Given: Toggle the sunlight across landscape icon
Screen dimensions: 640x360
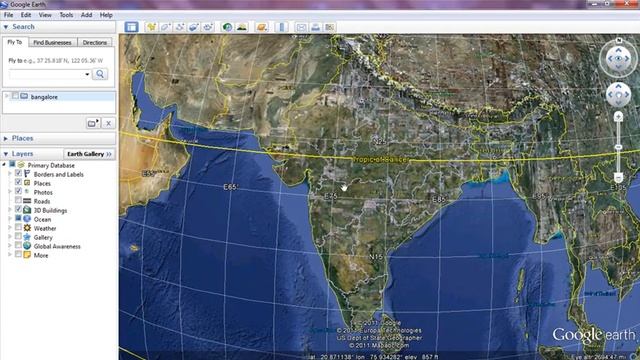Looking at the screenshot, I should [242, 27].
